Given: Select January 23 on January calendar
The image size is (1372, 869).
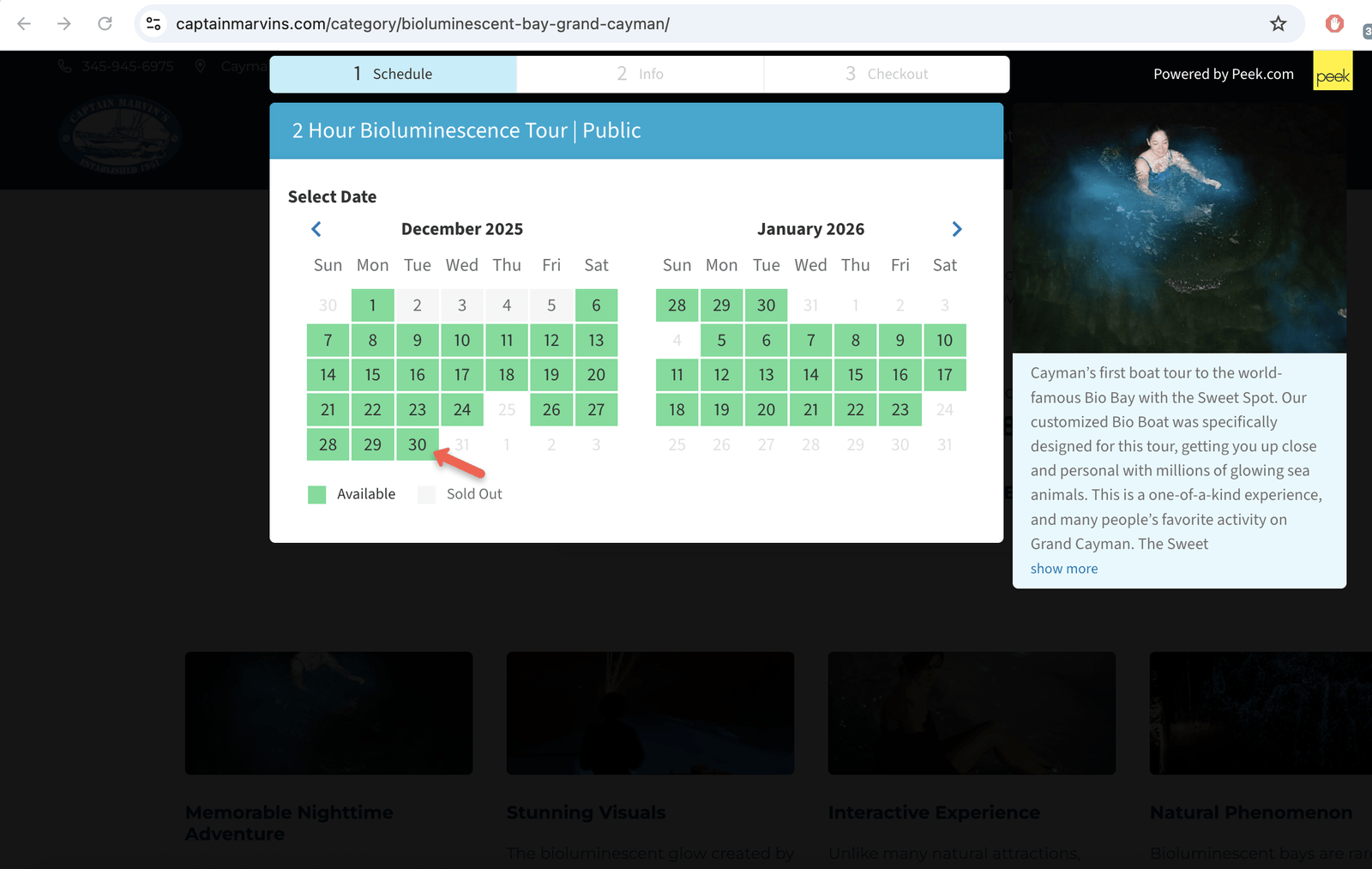Looking at the screenshot, I should click(x=900, y=410).
